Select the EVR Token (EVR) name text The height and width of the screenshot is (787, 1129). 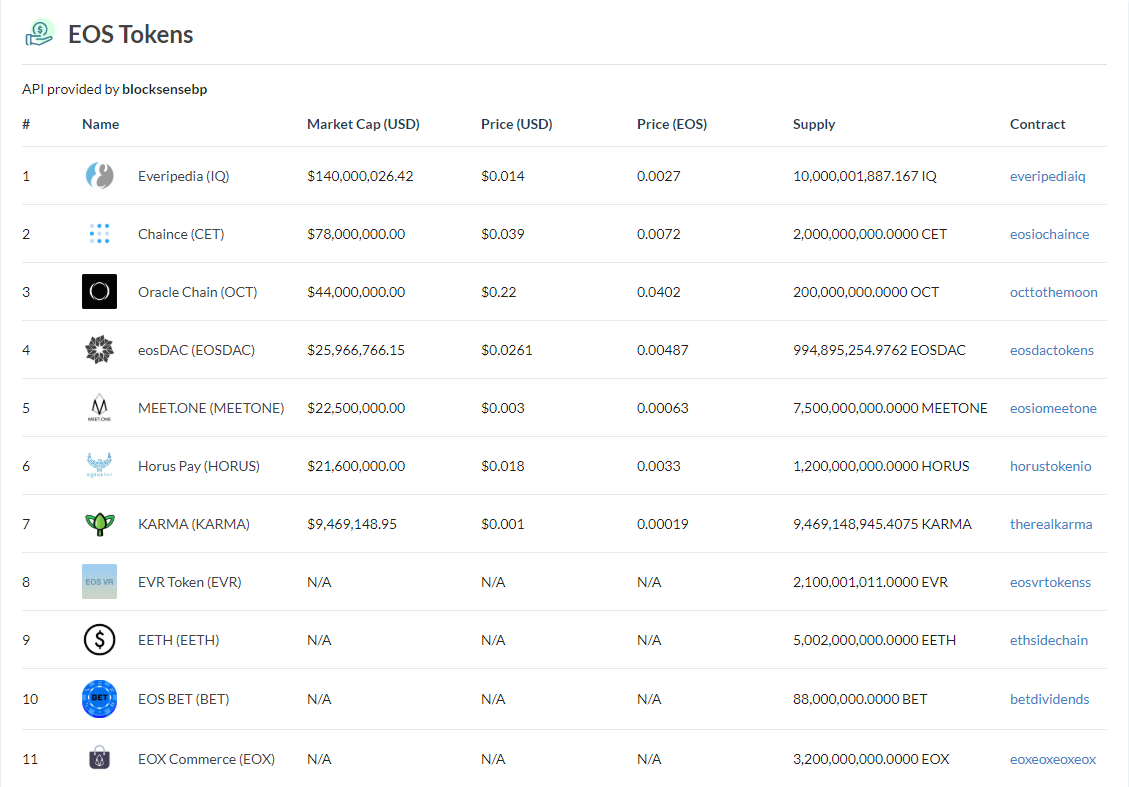(x=189, y=582)
